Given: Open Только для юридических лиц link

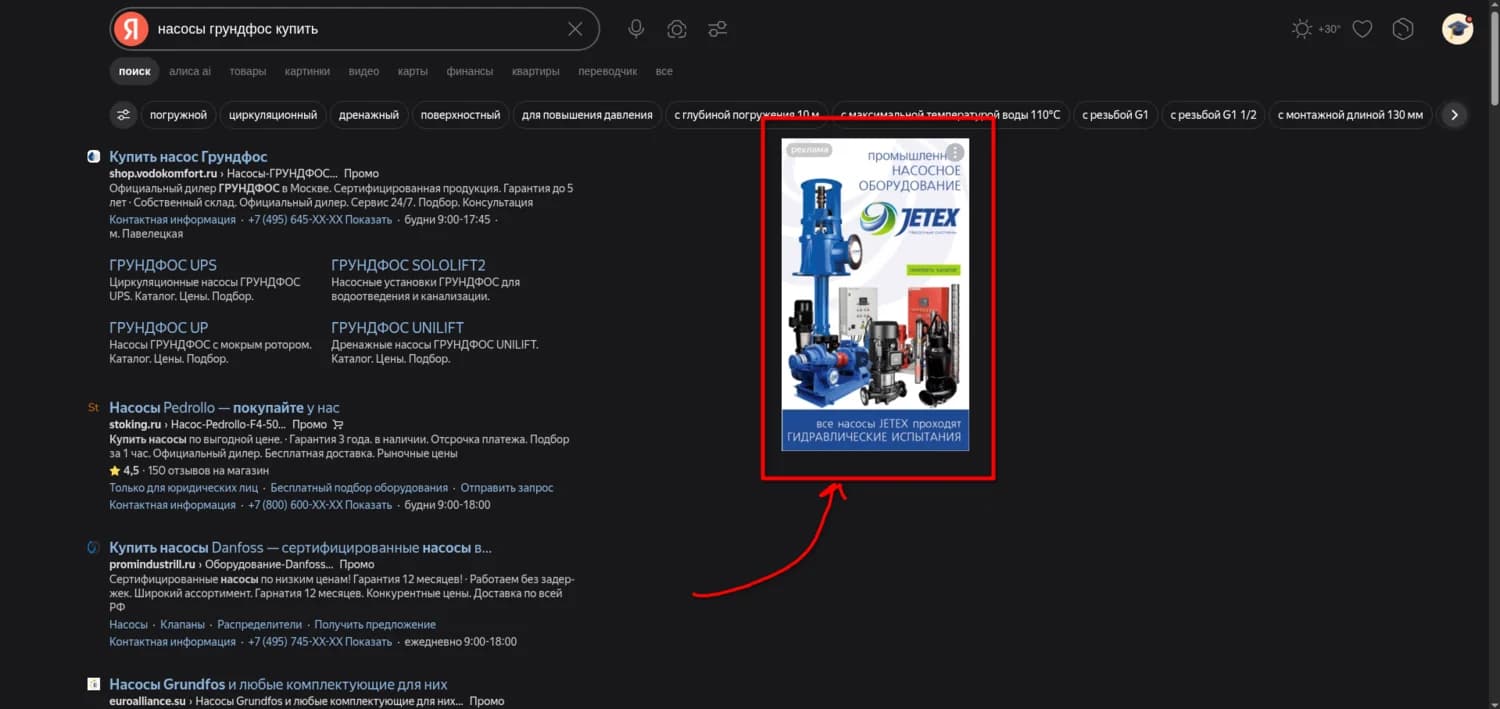Looking at the screenshot, I should click(184, 488).
